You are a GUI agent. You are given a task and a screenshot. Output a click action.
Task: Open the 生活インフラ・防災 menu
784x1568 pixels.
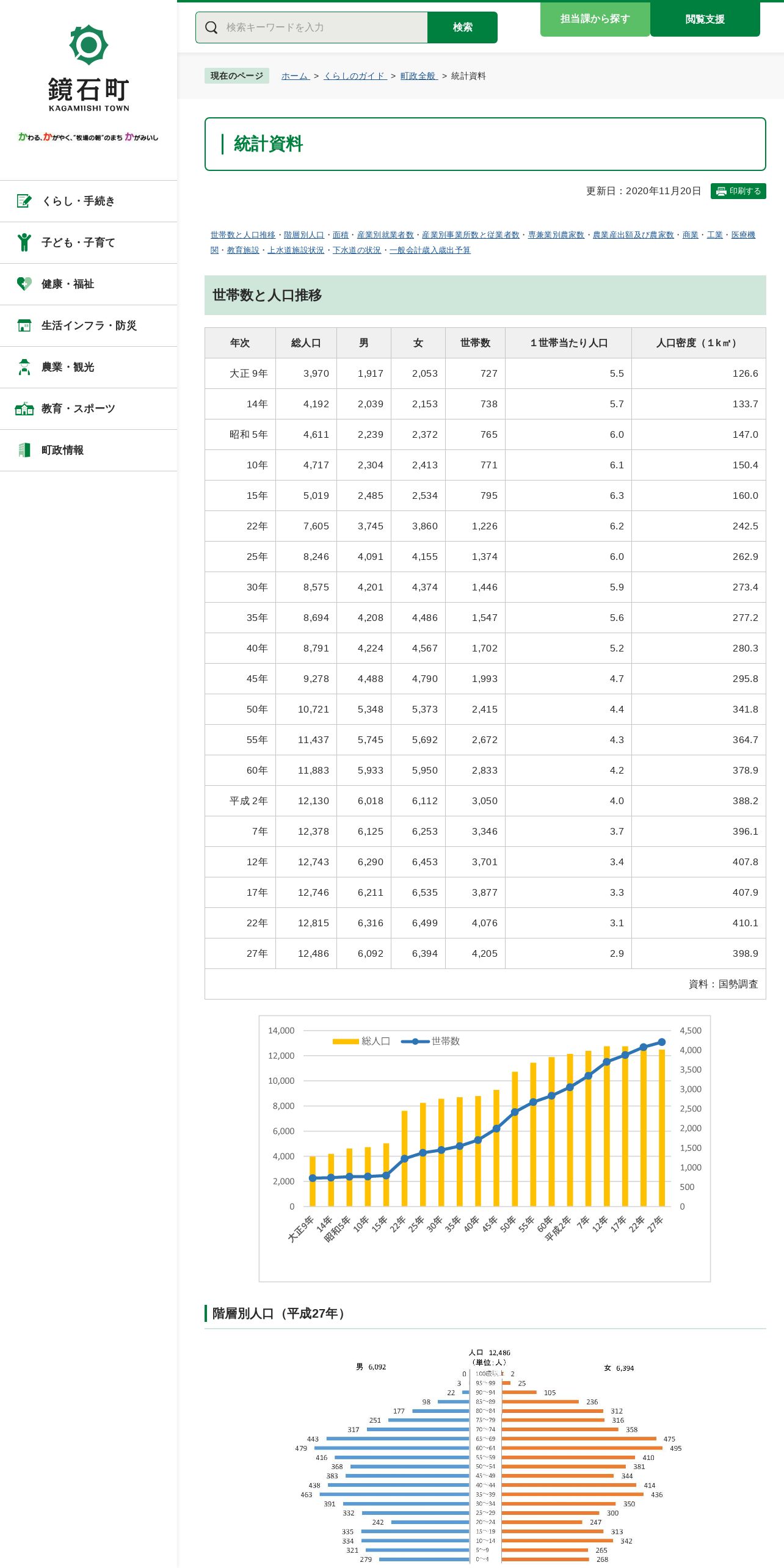click(x=89, y=325)
